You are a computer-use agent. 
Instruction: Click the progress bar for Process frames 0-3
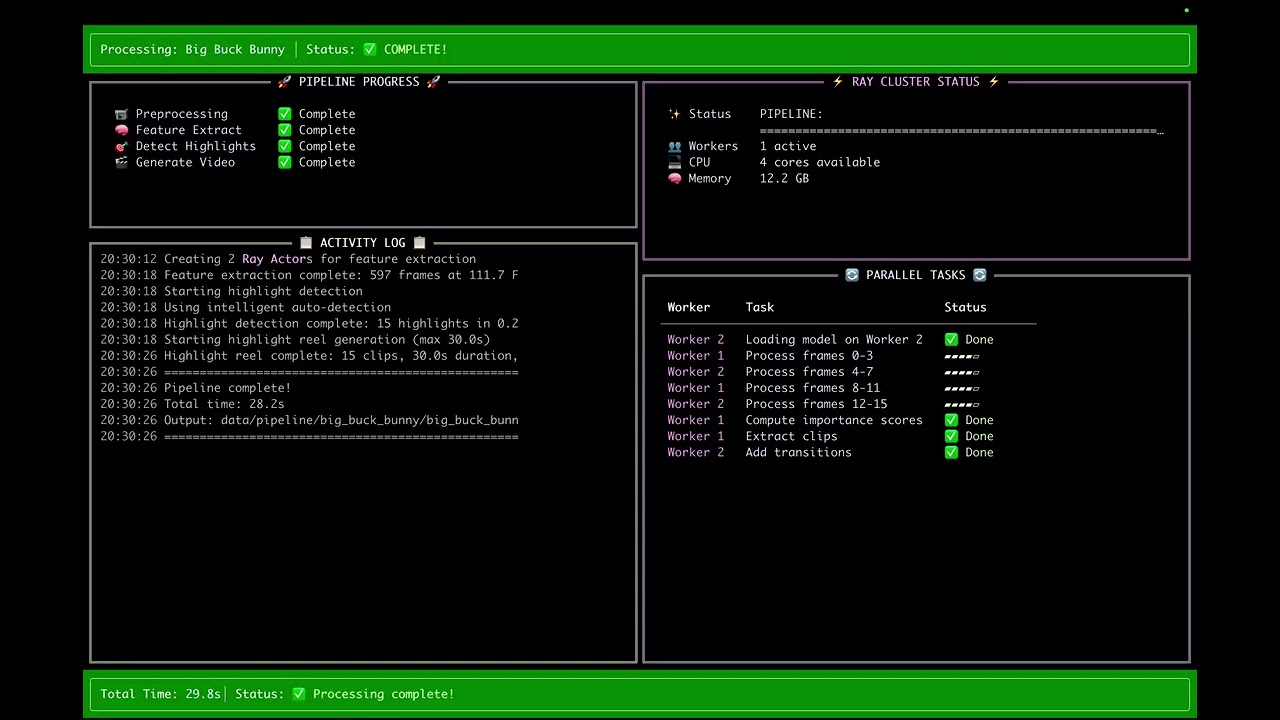[962, 356]
